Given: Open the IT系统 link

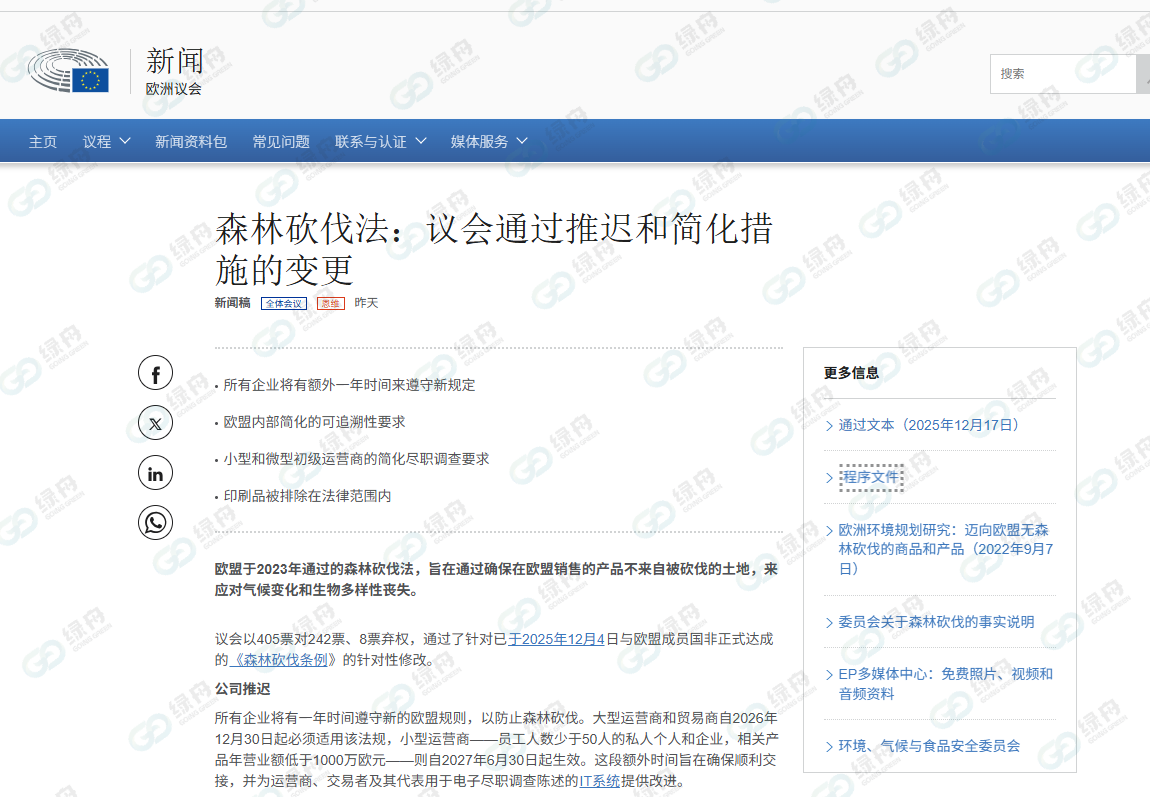Looking at the screenshot, I should pos(599,781).
